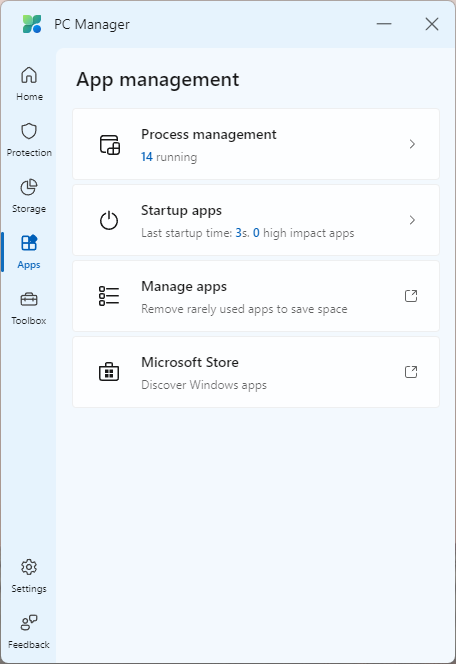Open the Process management card title
The width and height of the screenshot is (456, 664).
tap(209, 134)
